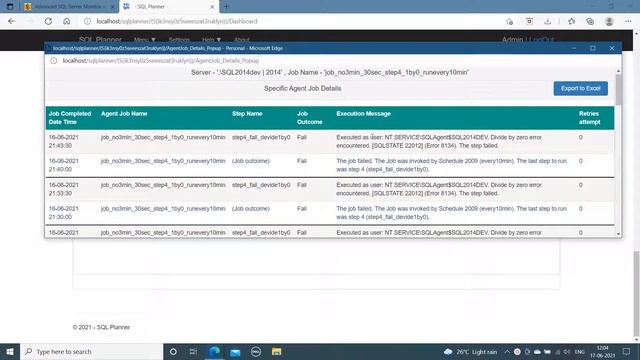Open Dell app icon on taskbar
The height and width of the screenshot is (360, 640).
tap(256, 351)
